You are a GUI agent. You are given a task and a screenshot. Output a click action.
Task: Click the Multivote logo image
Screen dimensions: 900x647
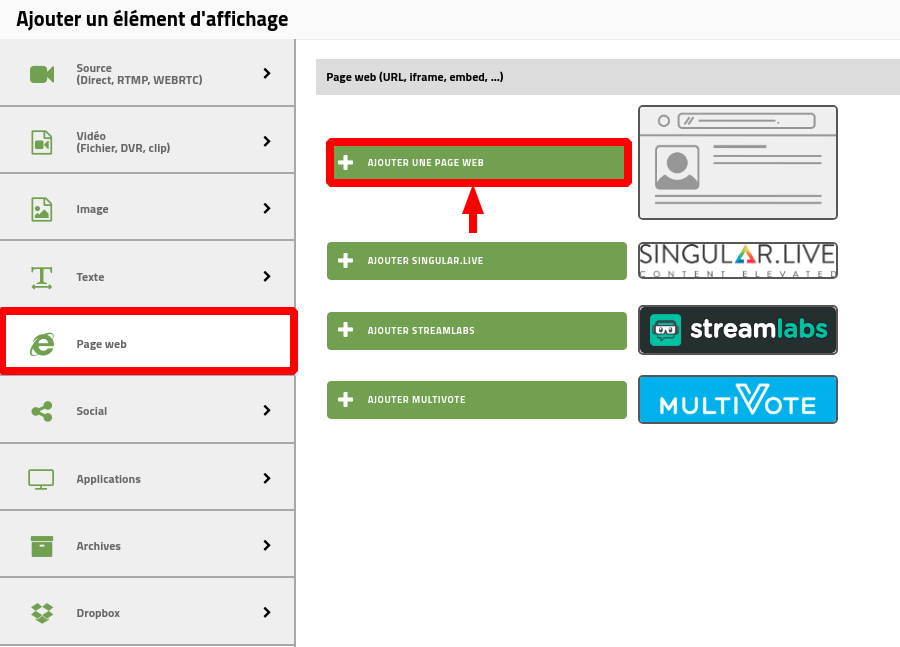pos(738,400)
